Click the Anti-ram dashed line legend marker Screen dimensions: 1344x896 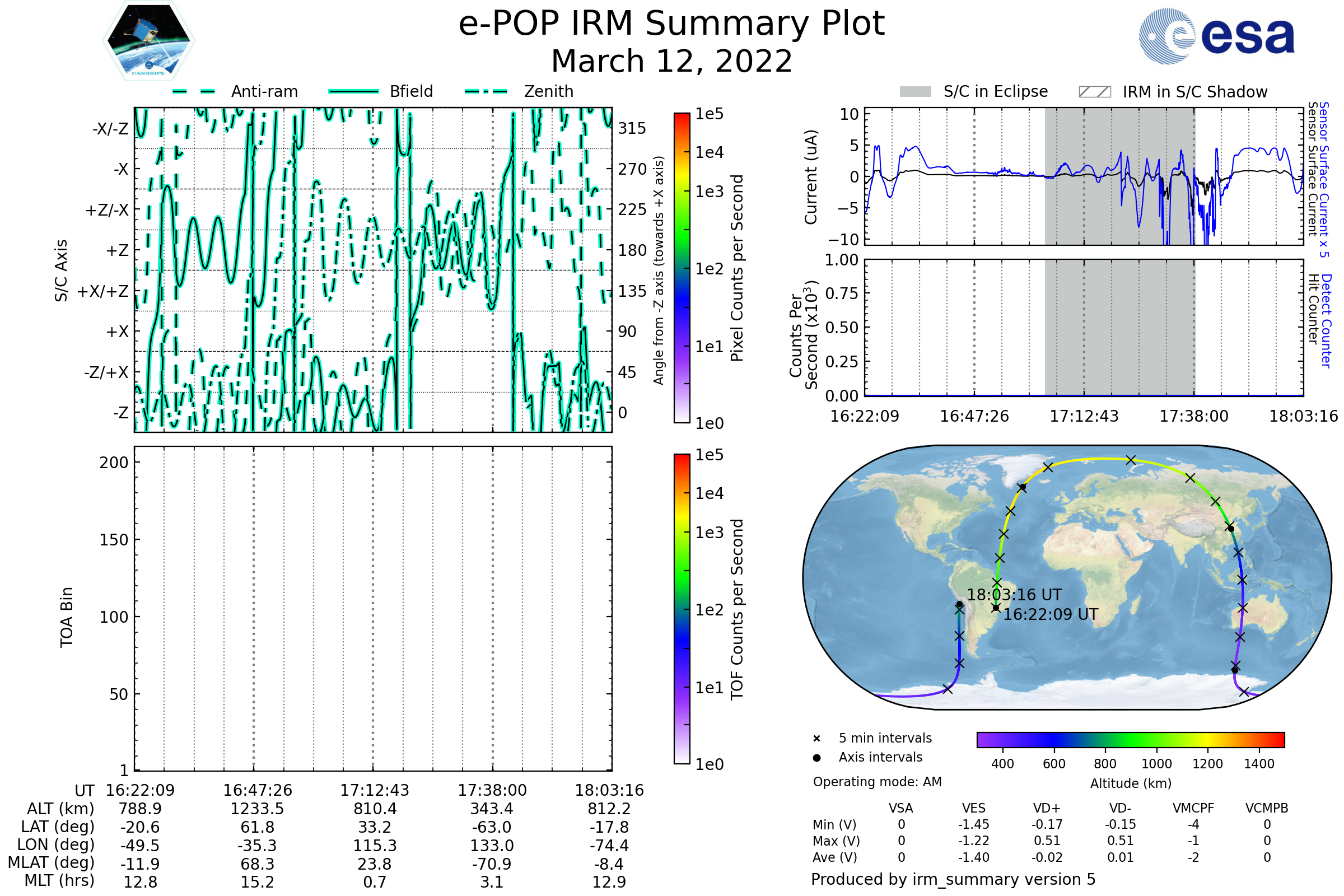click(194, 91)
